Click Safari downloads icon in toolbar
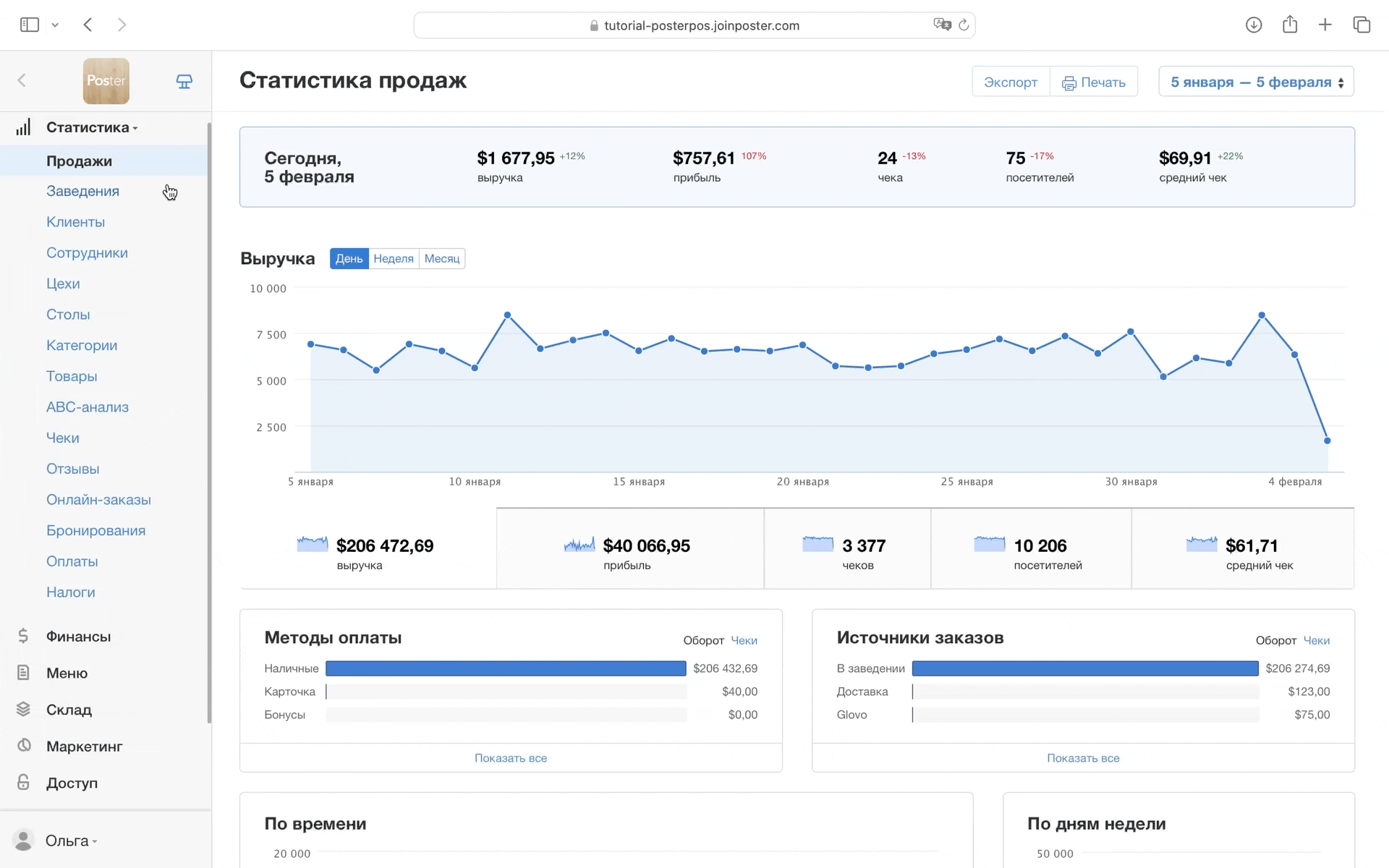This screenshot has height=868, width=1389. [x=1254, y=25]
